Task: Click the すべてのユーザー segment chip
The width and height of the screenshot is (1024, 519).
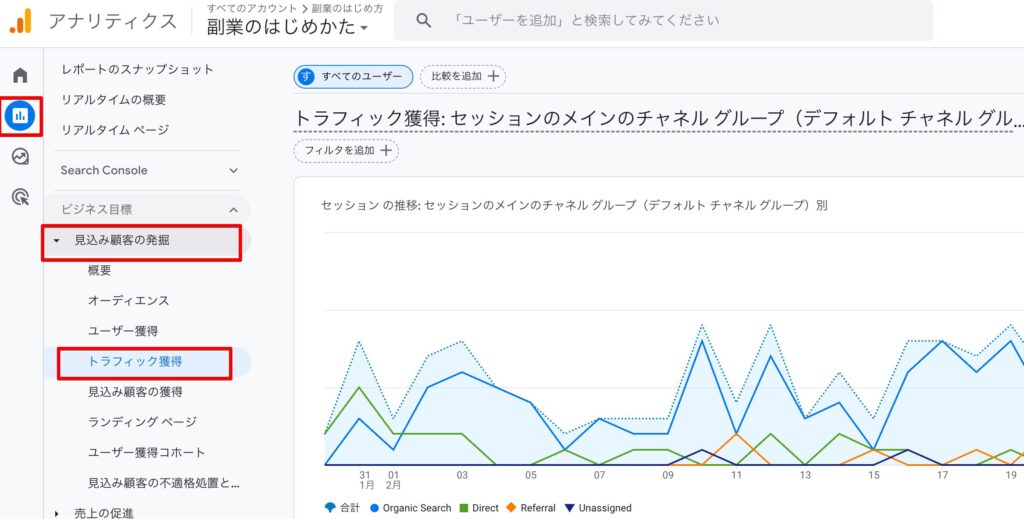Action: tap(353, 76)
